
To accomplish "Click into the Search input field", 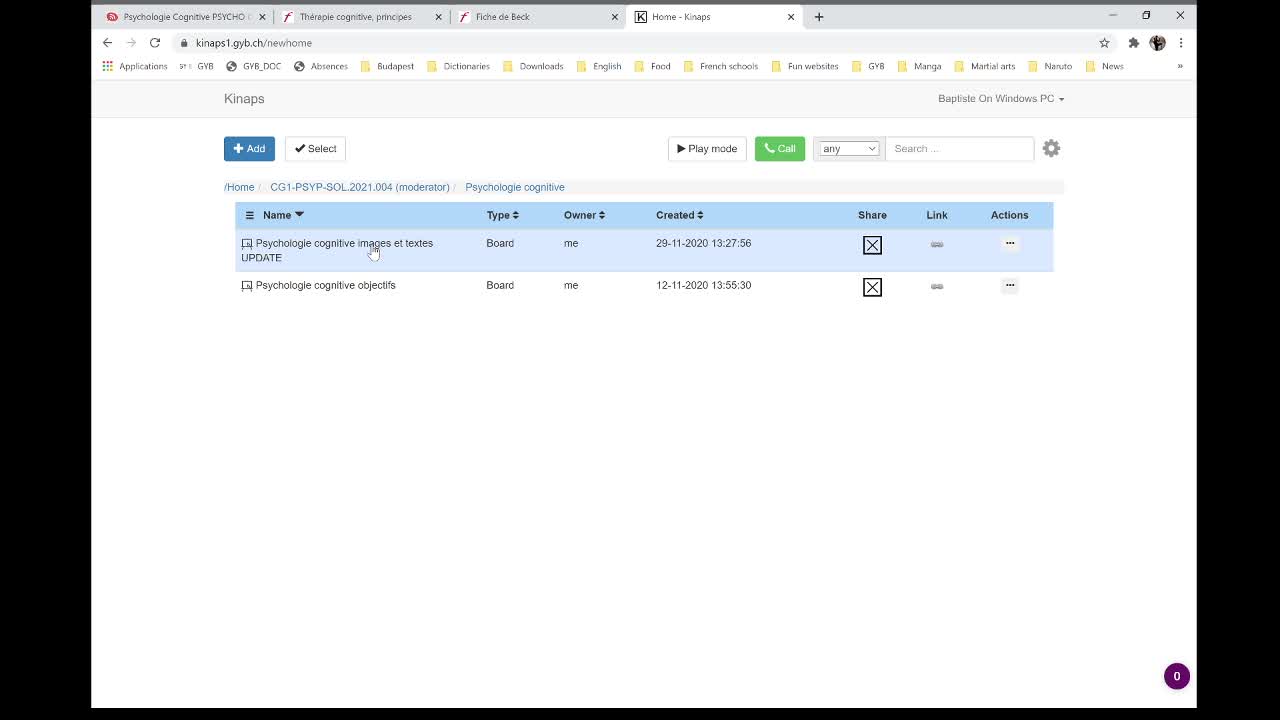I will (x=959, y=149).
